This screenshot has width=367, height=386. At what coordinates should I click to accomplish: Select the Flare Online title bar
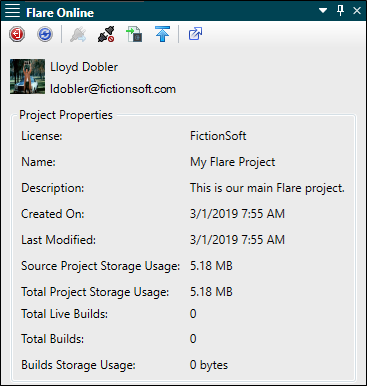tap(183, 11)
